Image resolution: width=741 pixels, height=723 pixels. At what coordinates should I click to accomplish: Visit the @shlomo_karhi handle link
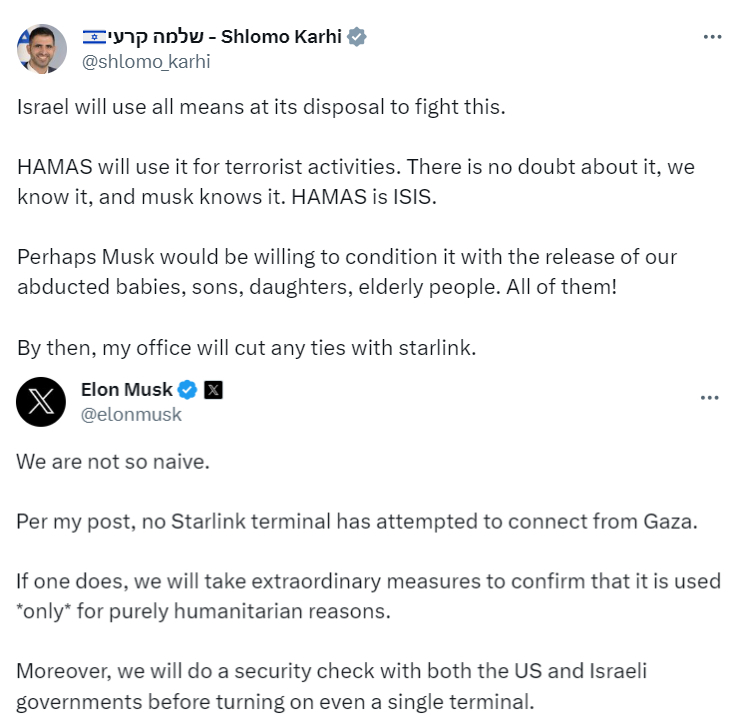146,61
